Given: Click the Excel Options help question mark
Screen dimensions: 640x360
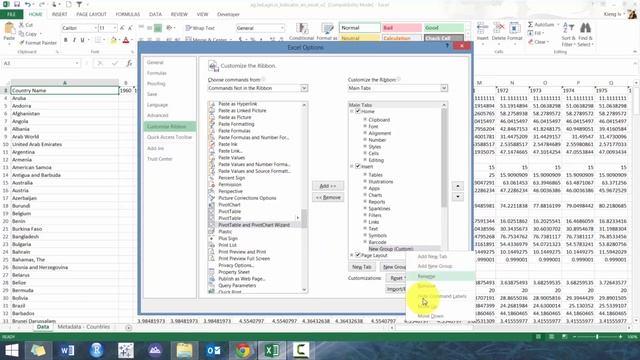Looking at the screenshot, I should 447,46.
